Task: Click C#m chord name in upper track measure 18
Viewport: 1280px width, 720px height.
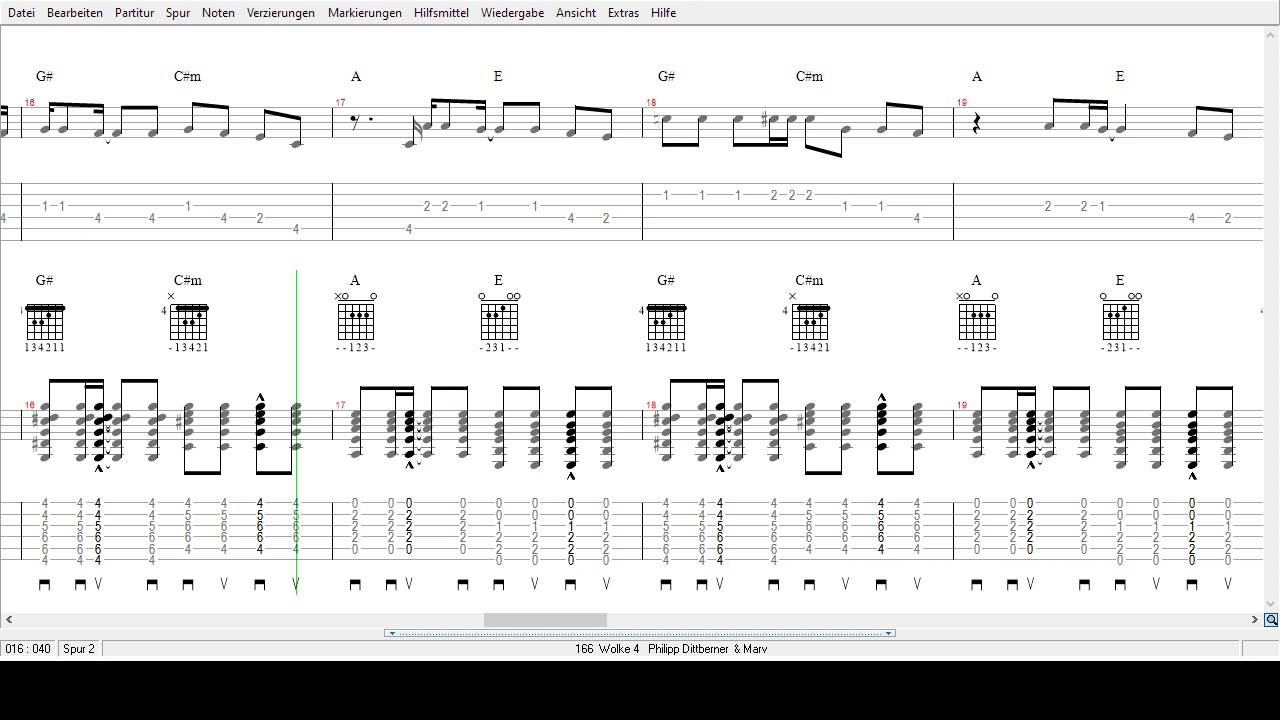Action: [810, 76]
